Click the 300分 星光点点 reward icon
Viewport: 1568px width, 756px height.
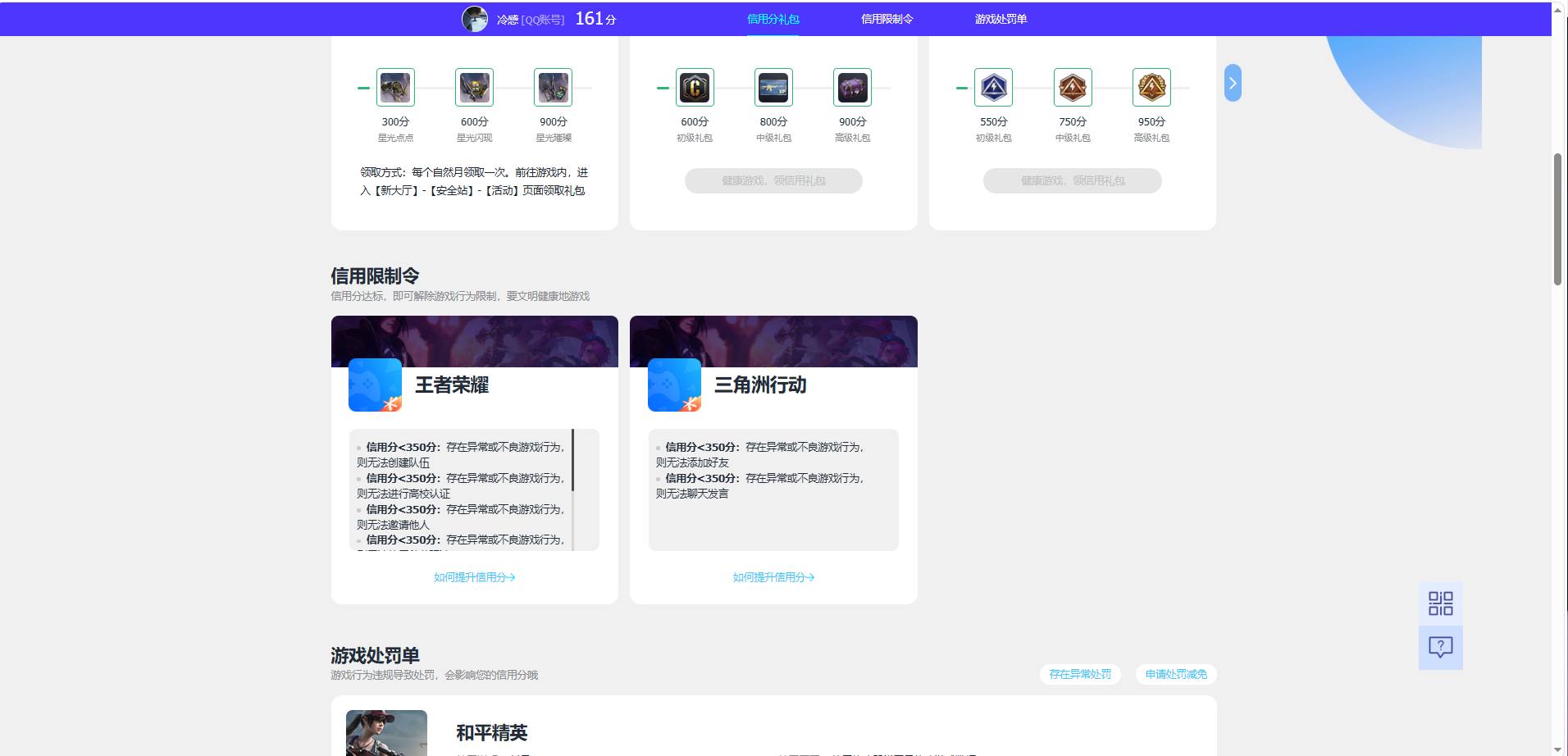[x=395, y=88]
